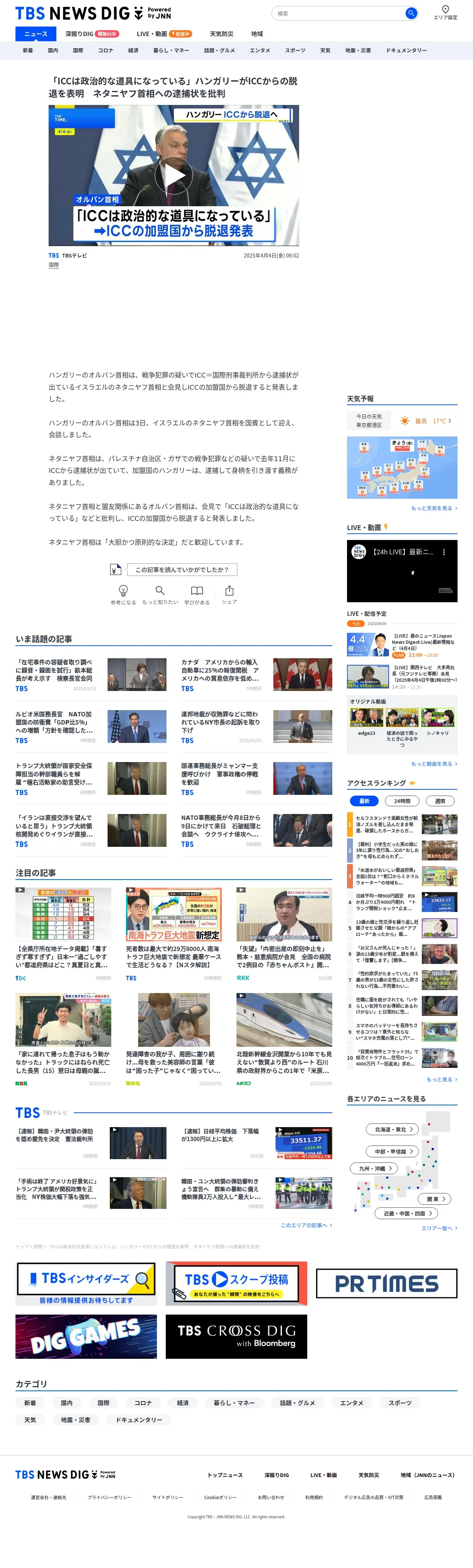The height and width of the screenshot is (1568, 473).
Task: Open 関東 area news
Action: tap(435, 1199)
